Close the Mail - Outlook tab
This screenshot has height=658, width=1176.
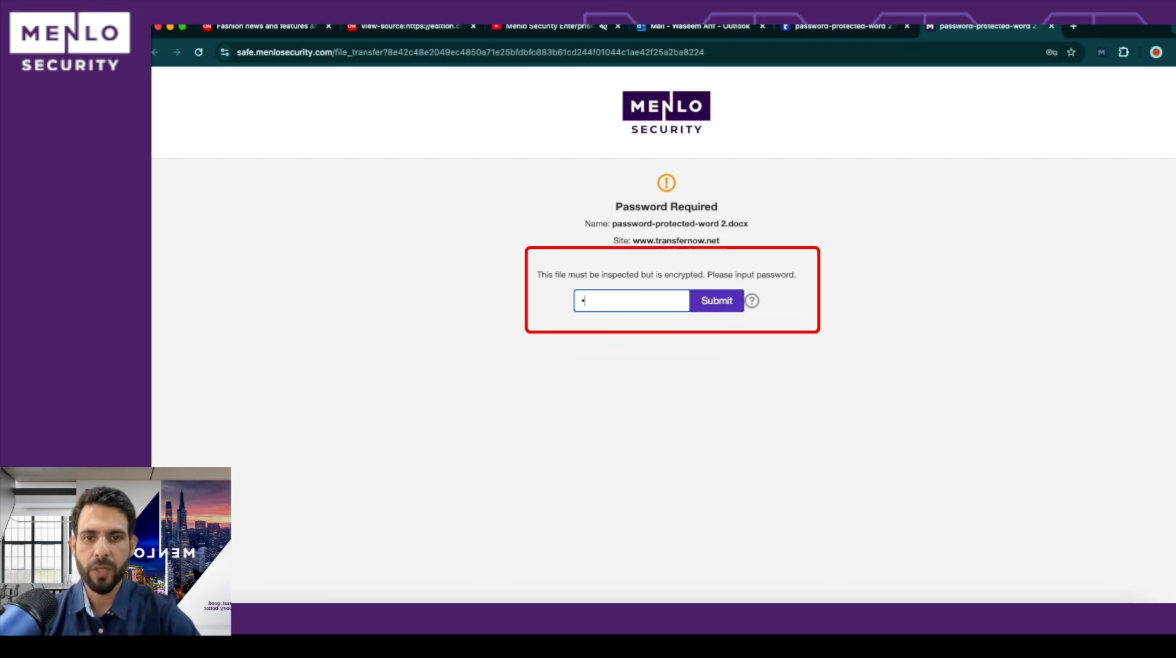(762, 26)
